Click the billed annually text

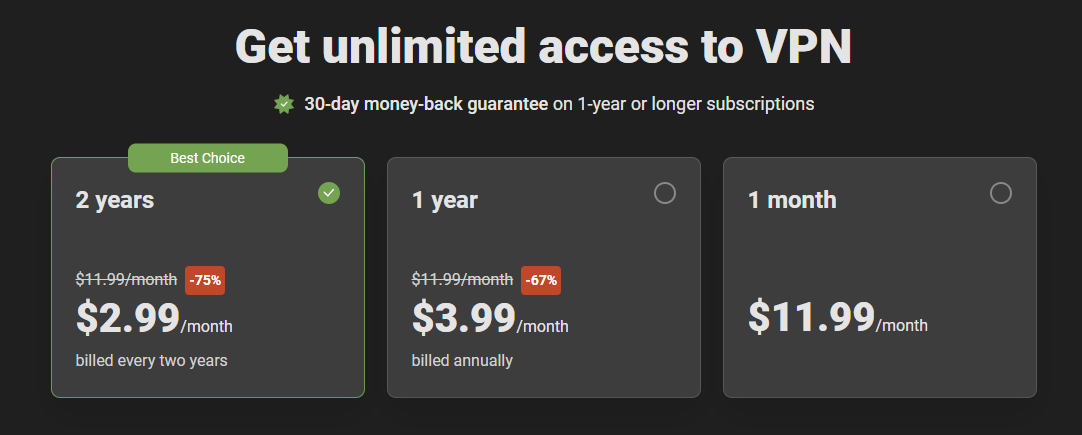click(x=462, y=360)
